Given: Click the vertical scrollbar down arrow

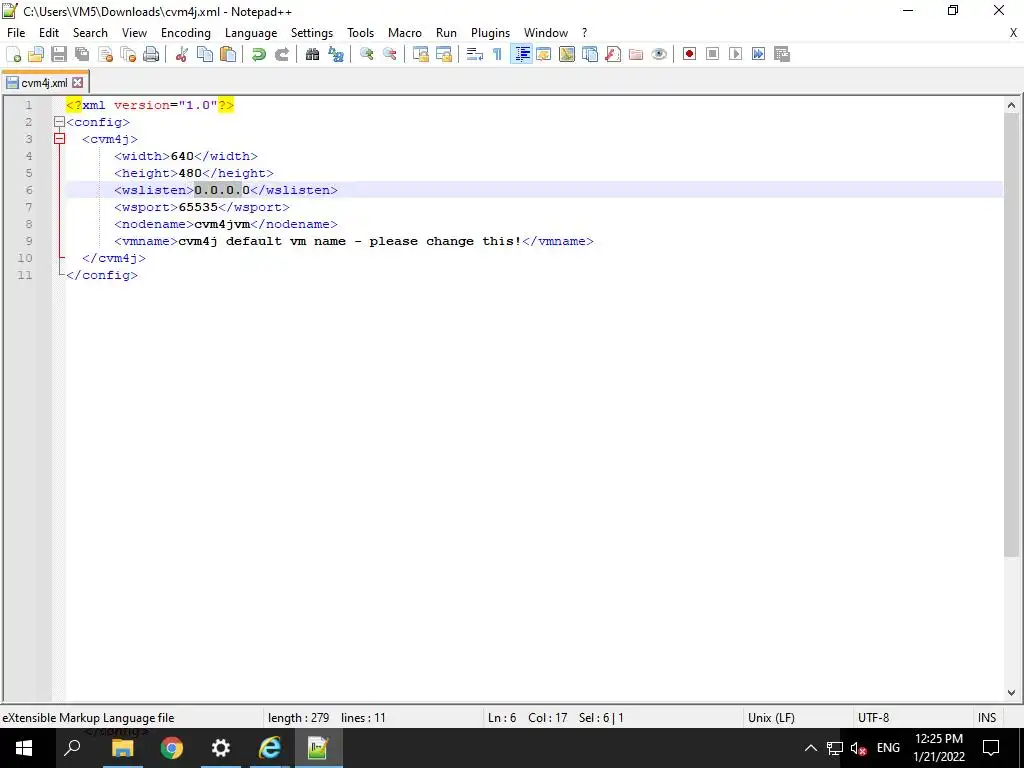Looking at the screenshot, I should click(x=1011, y=693).
